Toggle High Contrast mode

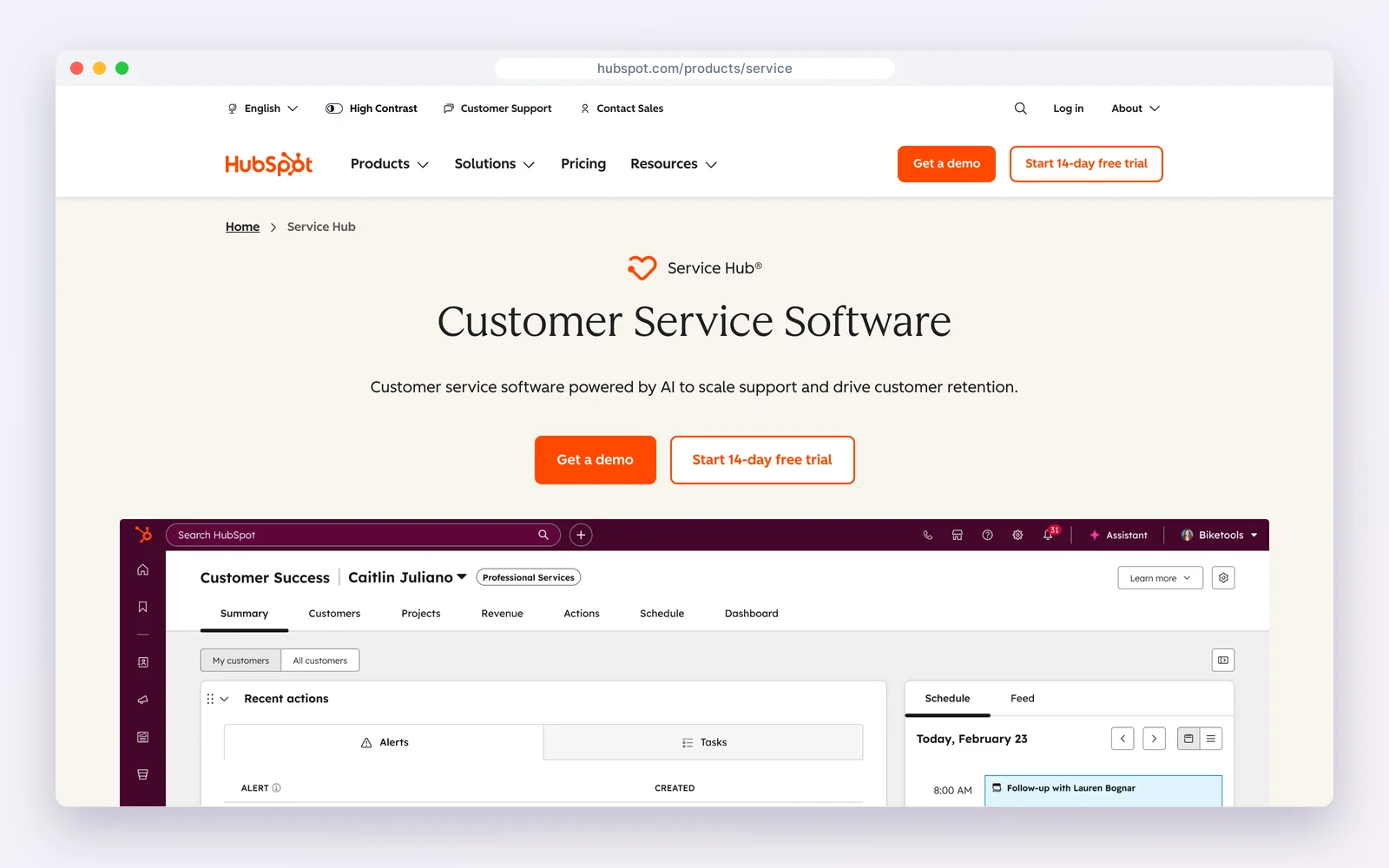[372, 108]
